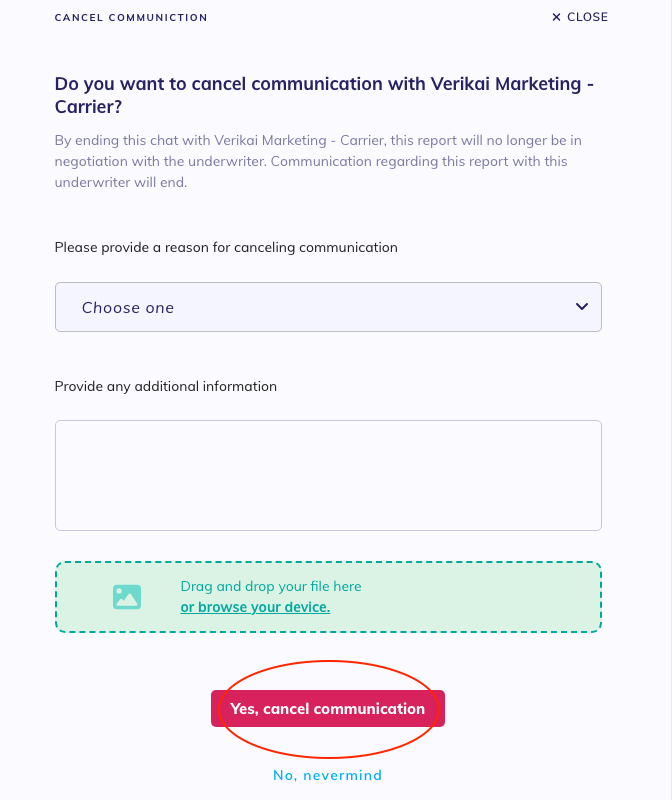The height and width of the screenshot is (800, 672).
Task: Click the X icon beside CLOSE
Action: [556, 17]
